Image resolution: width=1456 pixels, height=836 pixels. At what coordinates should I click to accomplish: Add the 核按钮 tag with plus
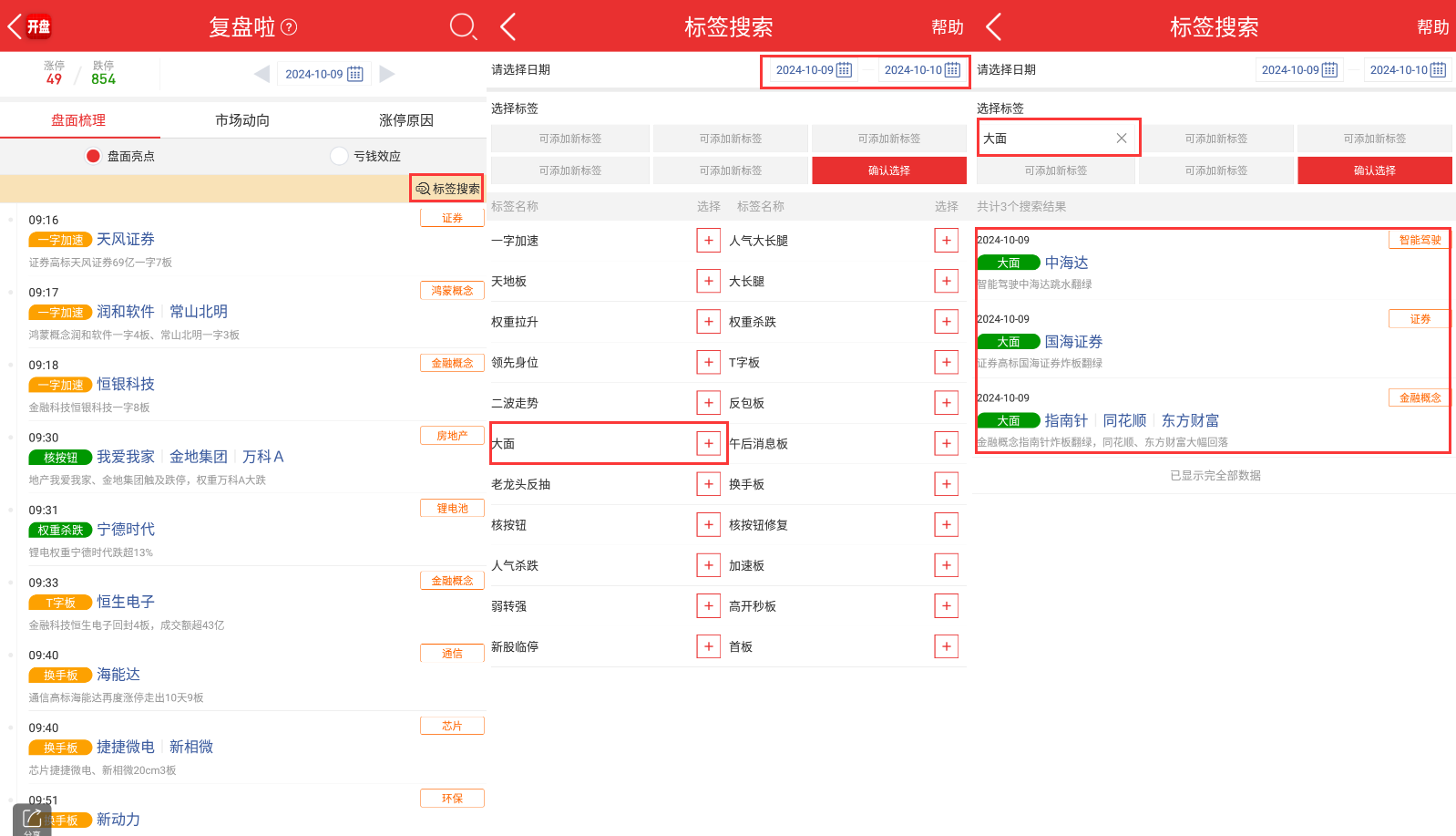[709, 524]
